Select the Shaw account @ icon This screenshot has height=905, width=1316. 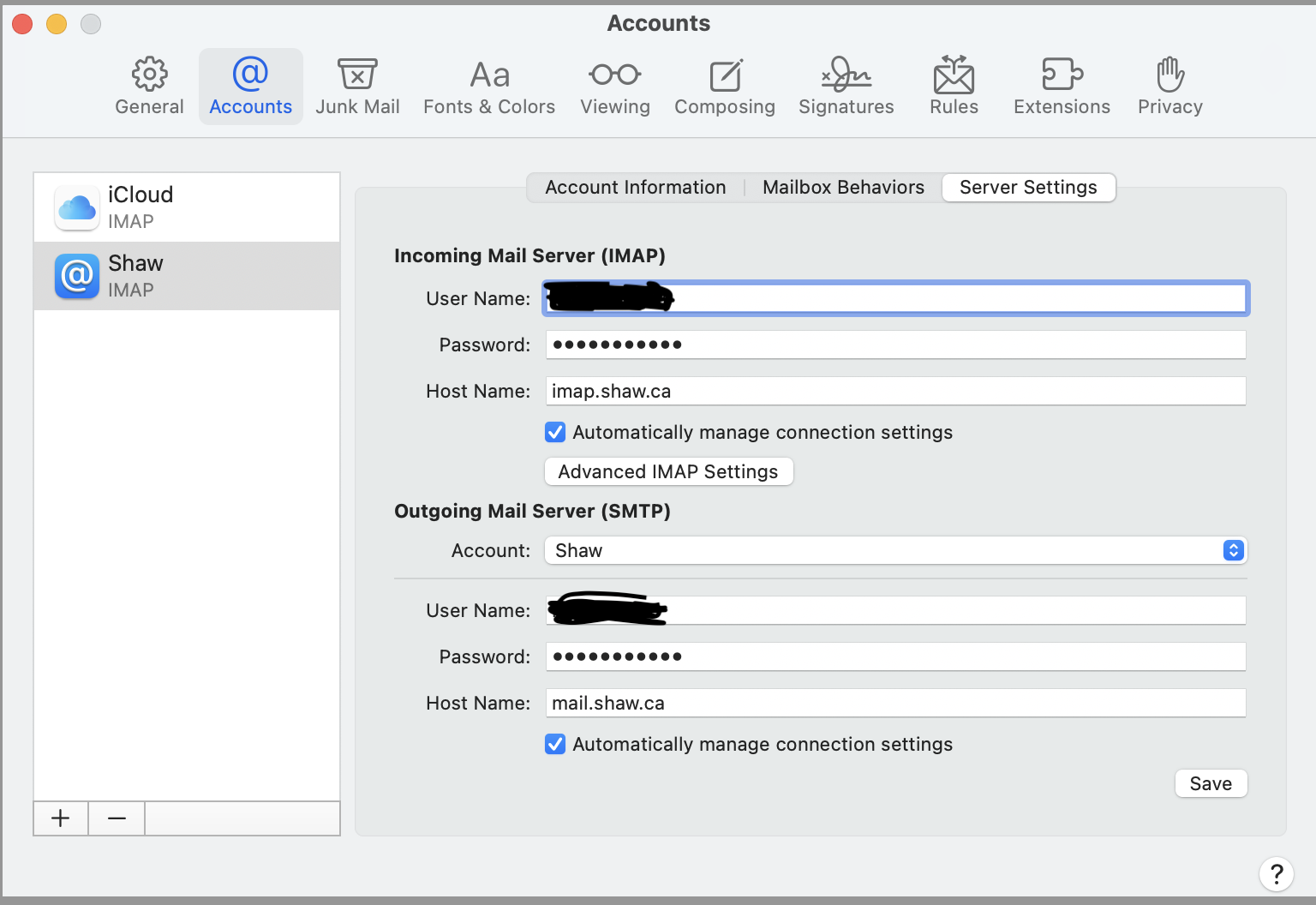[x=77, y=276]
